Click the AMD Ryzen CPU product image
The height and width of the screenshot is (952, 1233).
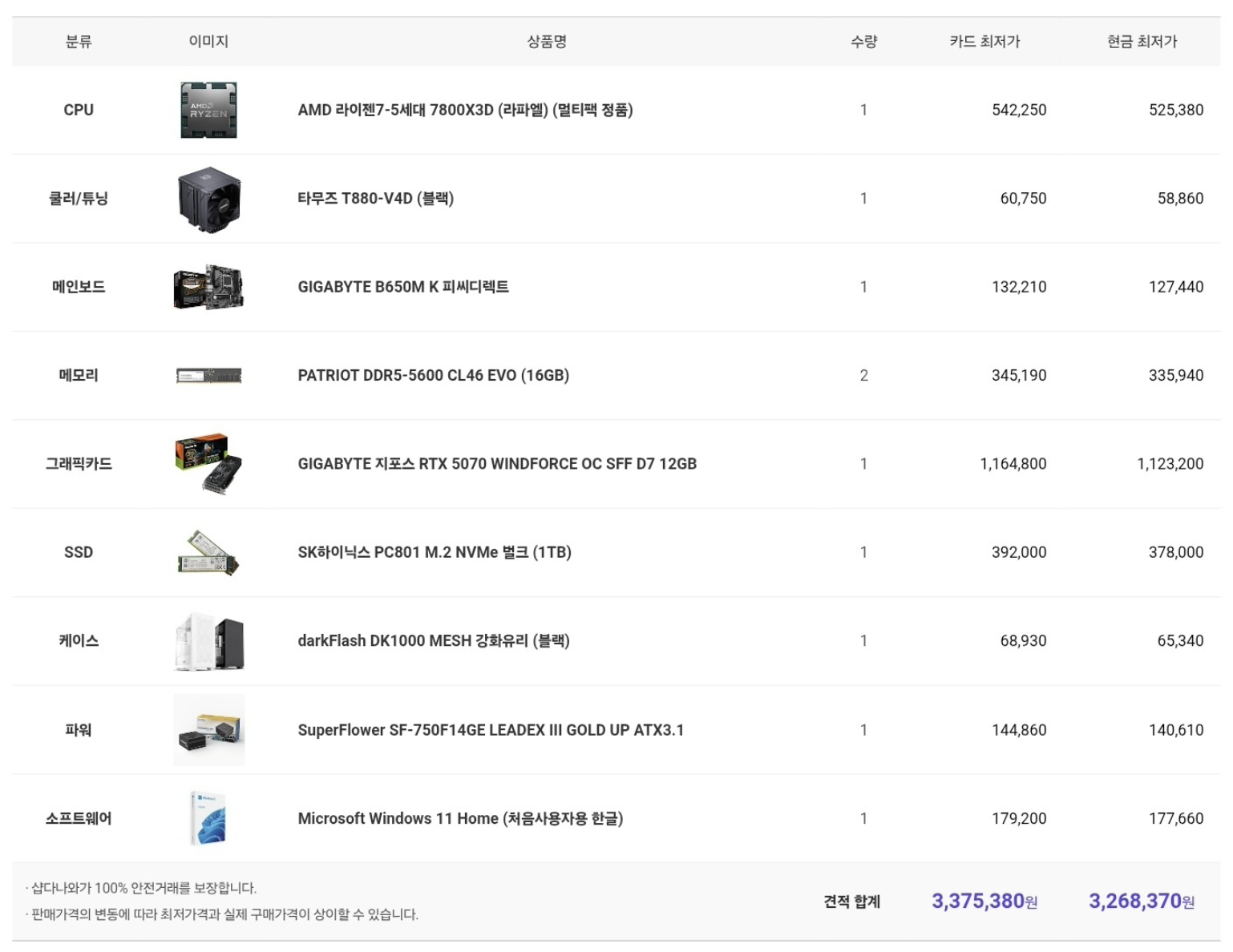pyautogui.click(x=208, y=110)
